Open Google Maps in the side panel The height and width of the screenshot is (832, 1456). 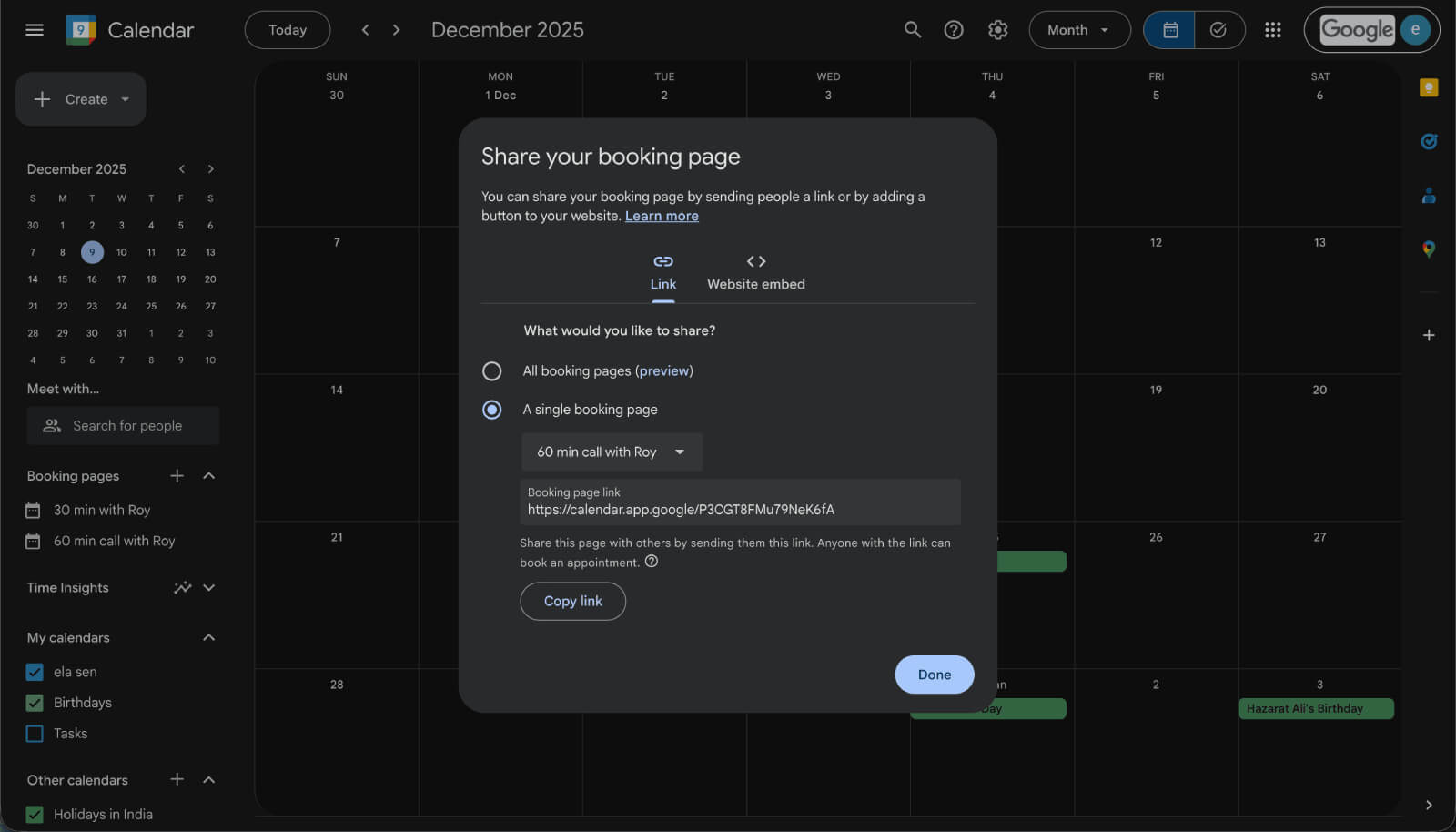(1430, 247)
